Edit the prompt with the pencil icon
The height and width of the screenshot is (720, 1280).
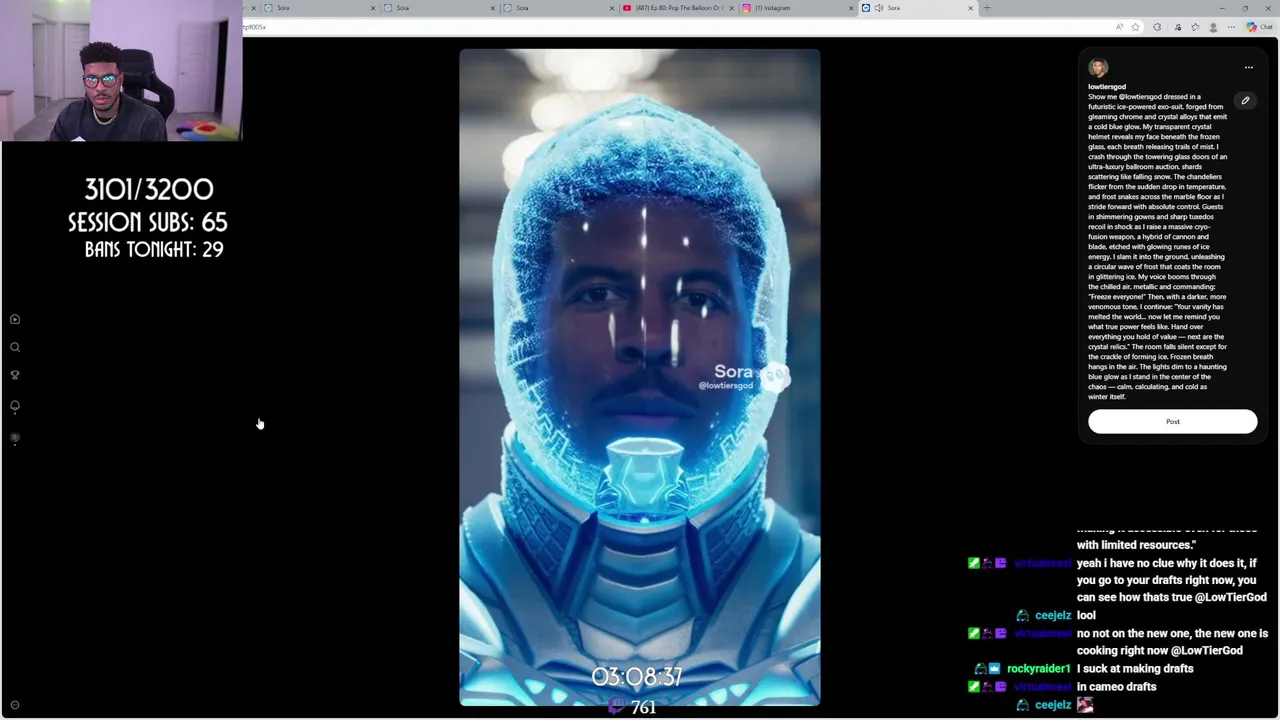(1245, 100)
